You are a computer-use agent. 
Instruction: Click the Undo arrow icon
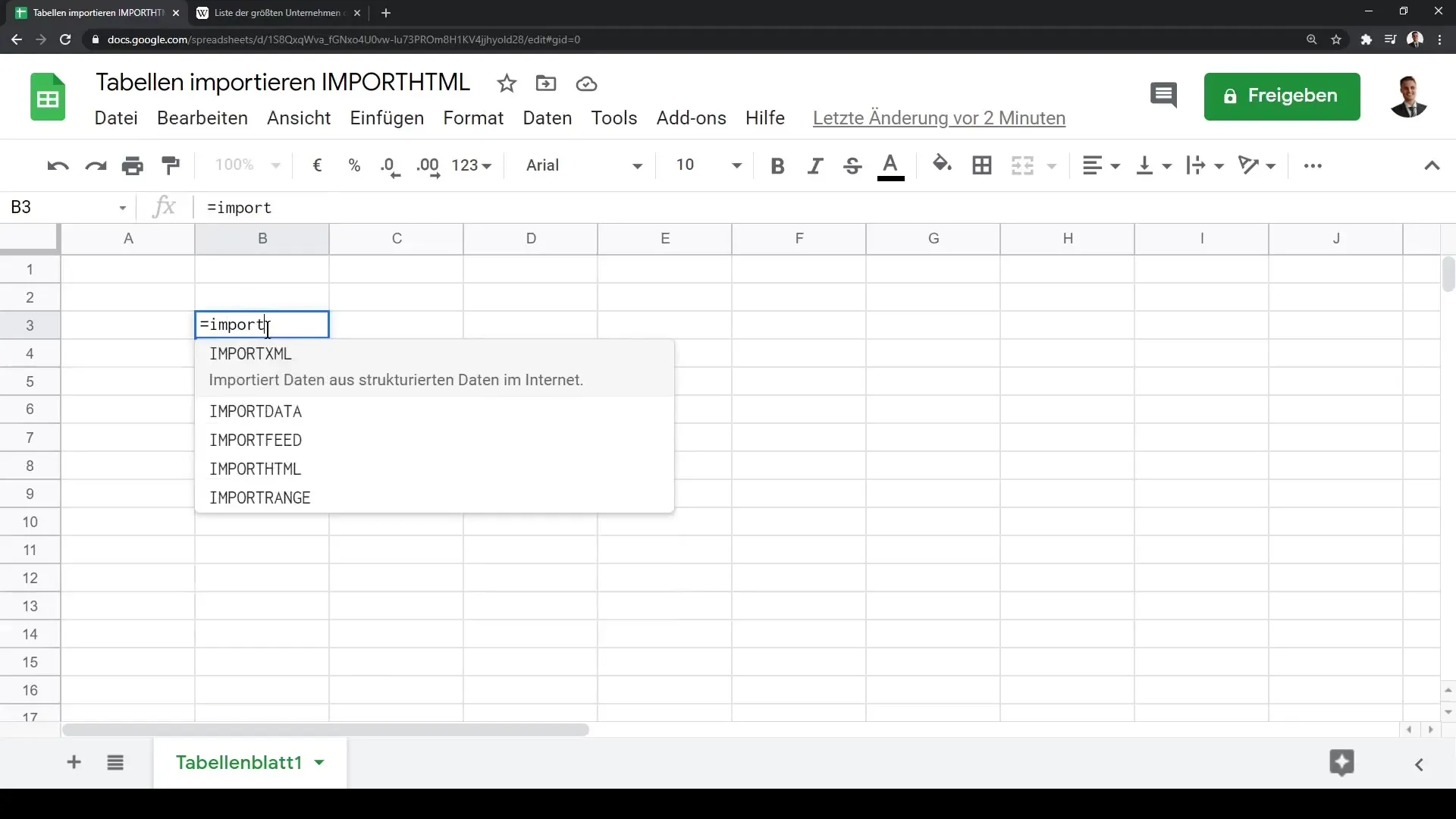(58, 165)
